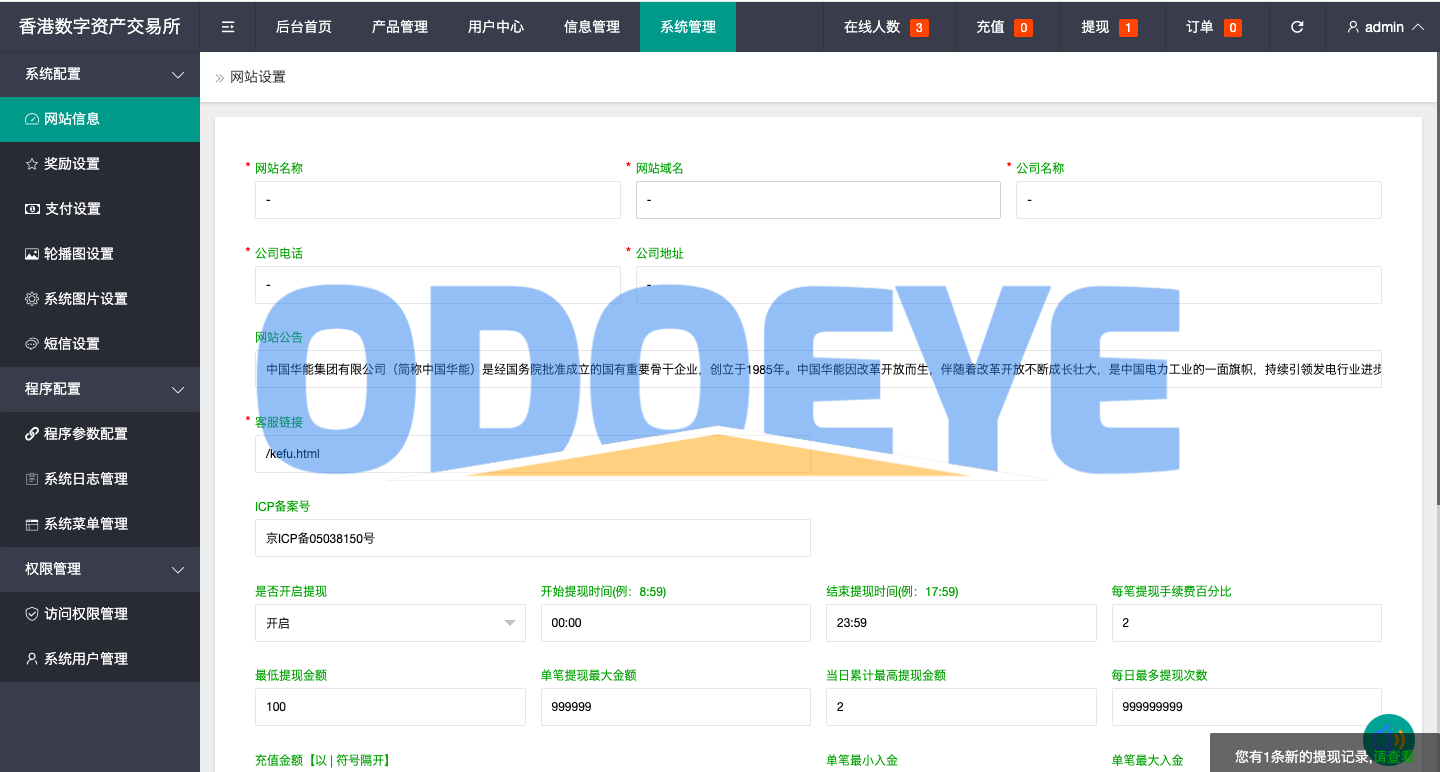Click the orange badge on 在线人数

click(919, 28)
